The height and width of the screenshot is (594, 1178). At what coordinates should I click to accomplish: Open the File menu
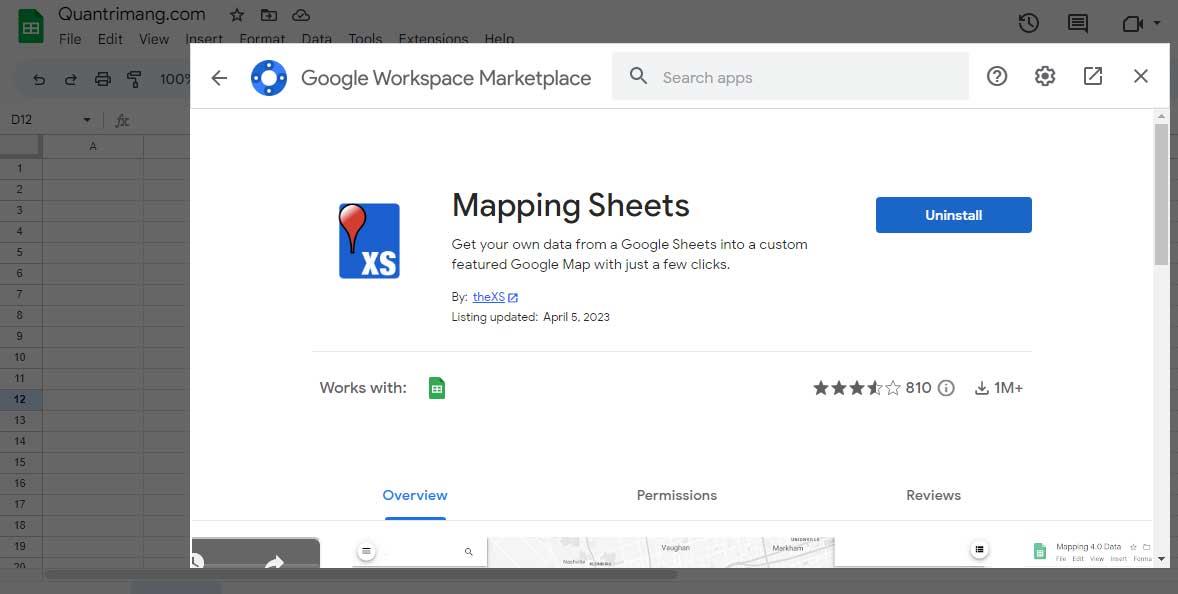click(70, 39)
